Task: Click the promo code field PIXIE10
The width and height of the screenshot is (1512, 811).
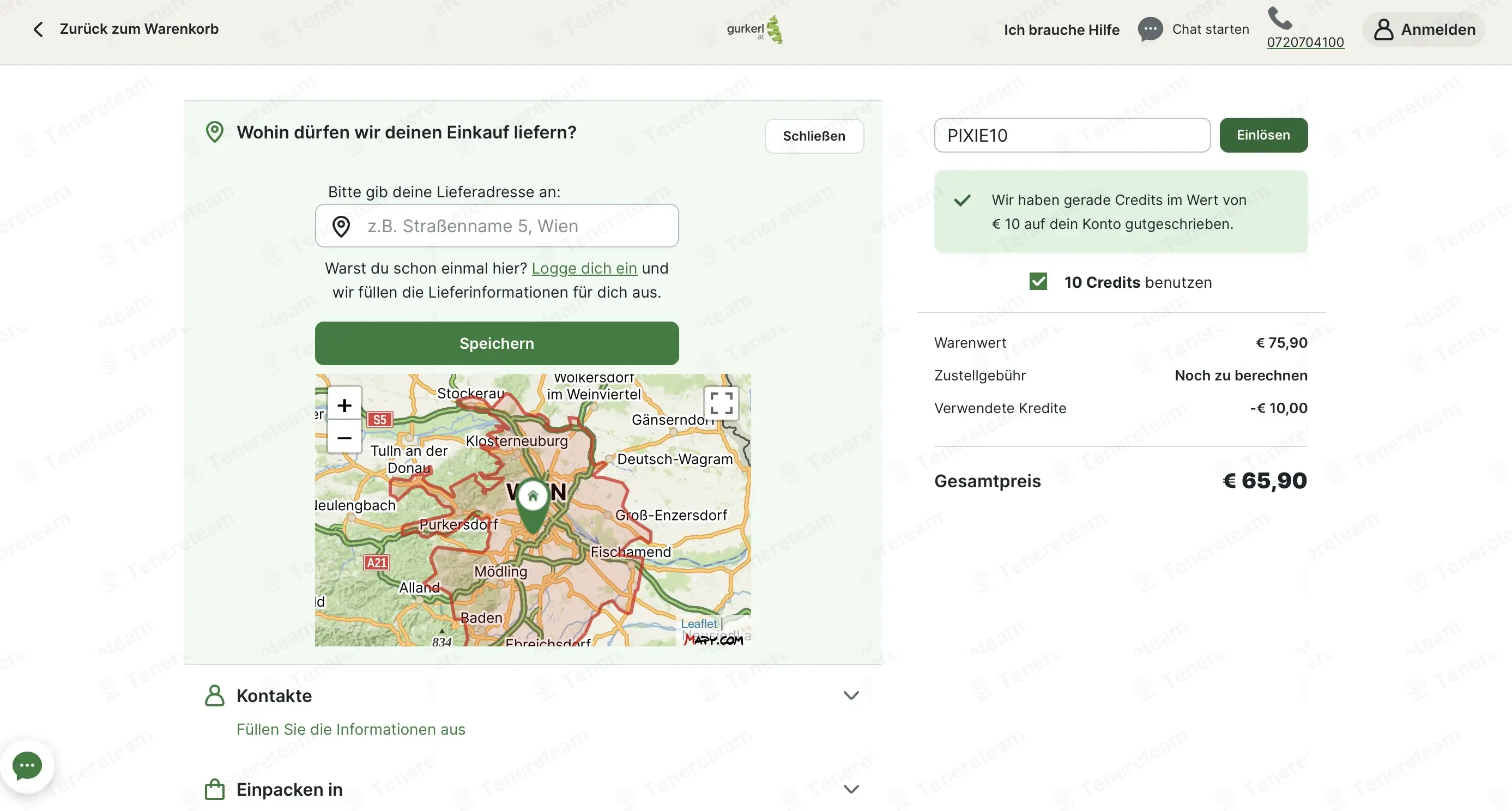Action: coord(1072,135)
